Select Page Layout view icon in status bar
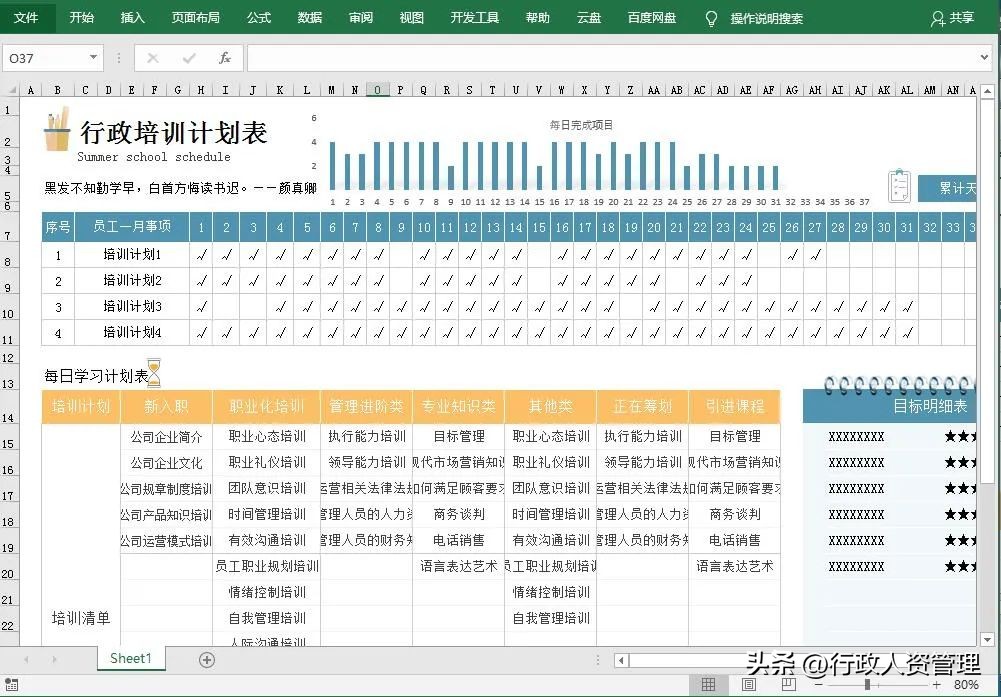 point(748,684)
